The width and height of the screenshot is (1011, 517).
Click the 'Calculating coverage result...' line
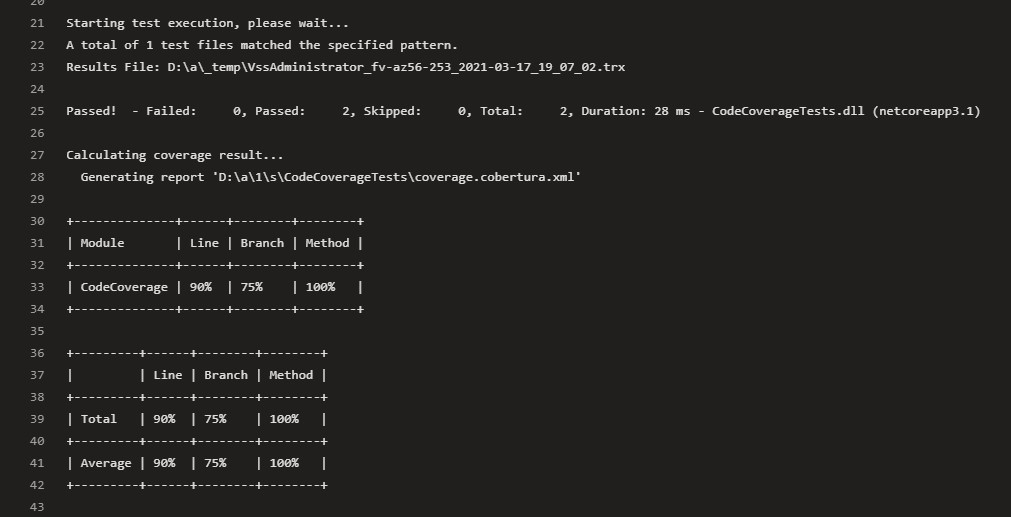175,155
